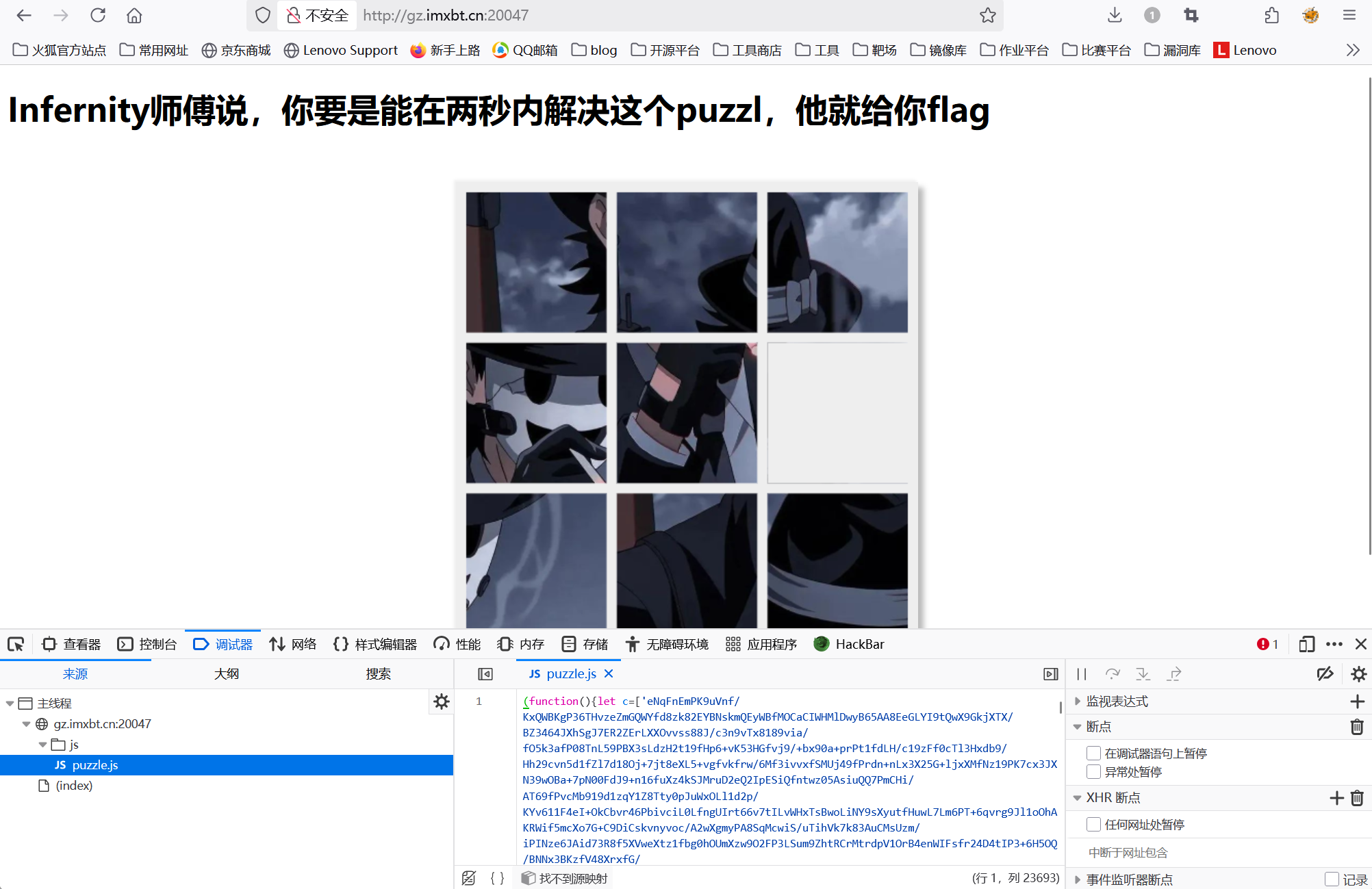Add a watch expression with plus
This screenshot has width=1372, height=889.
coord(1357,701)
